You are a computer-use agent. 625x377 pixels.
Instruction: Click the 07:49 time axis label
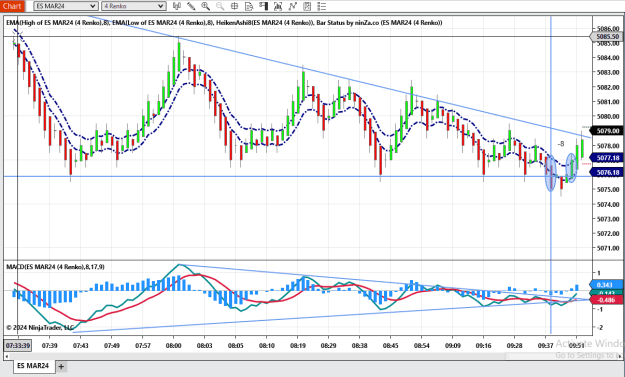click(x=112, y=346)
